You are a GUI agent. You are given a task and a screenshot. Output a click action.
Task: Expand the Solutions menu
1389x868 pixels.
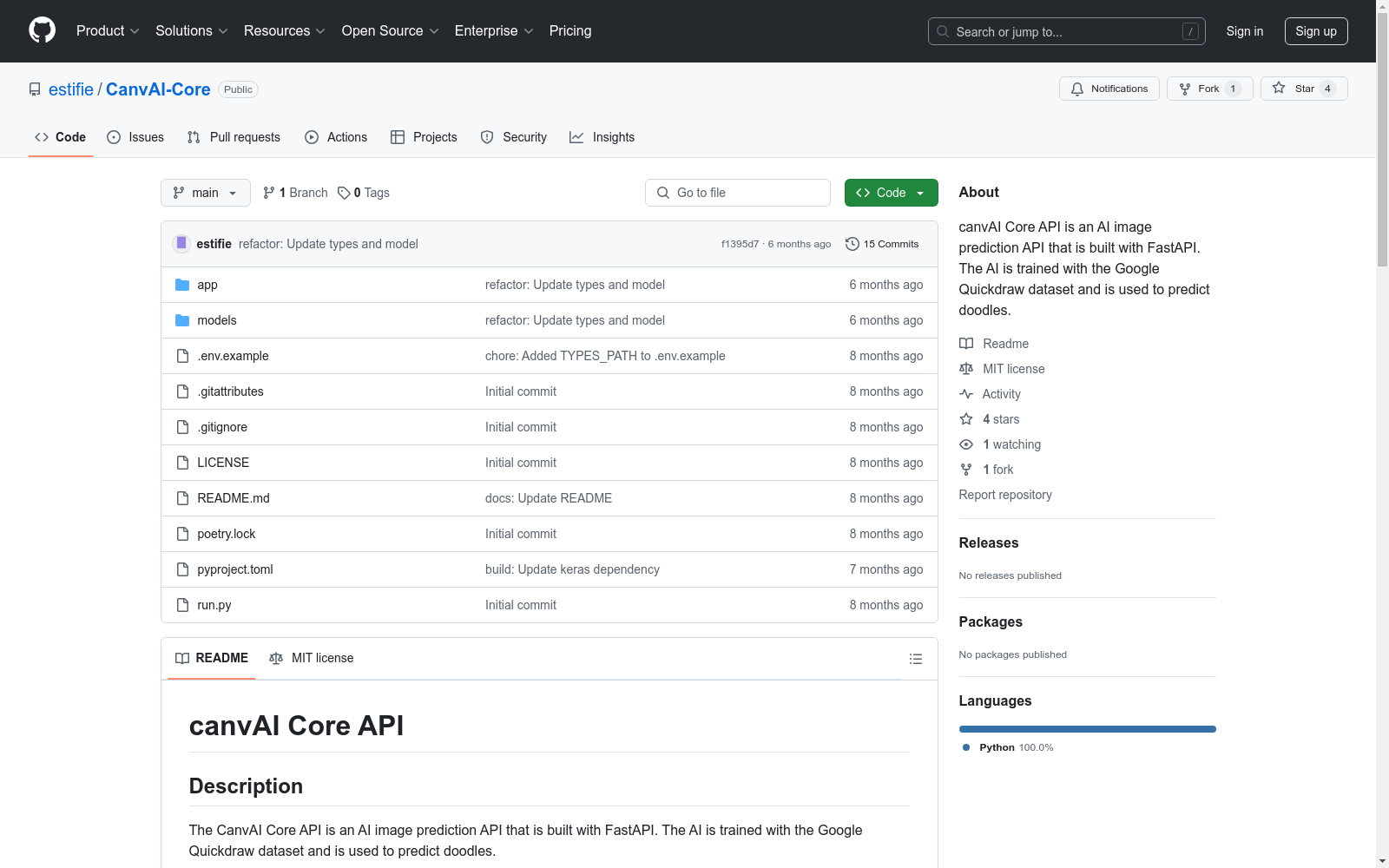(x=192, y=30)
